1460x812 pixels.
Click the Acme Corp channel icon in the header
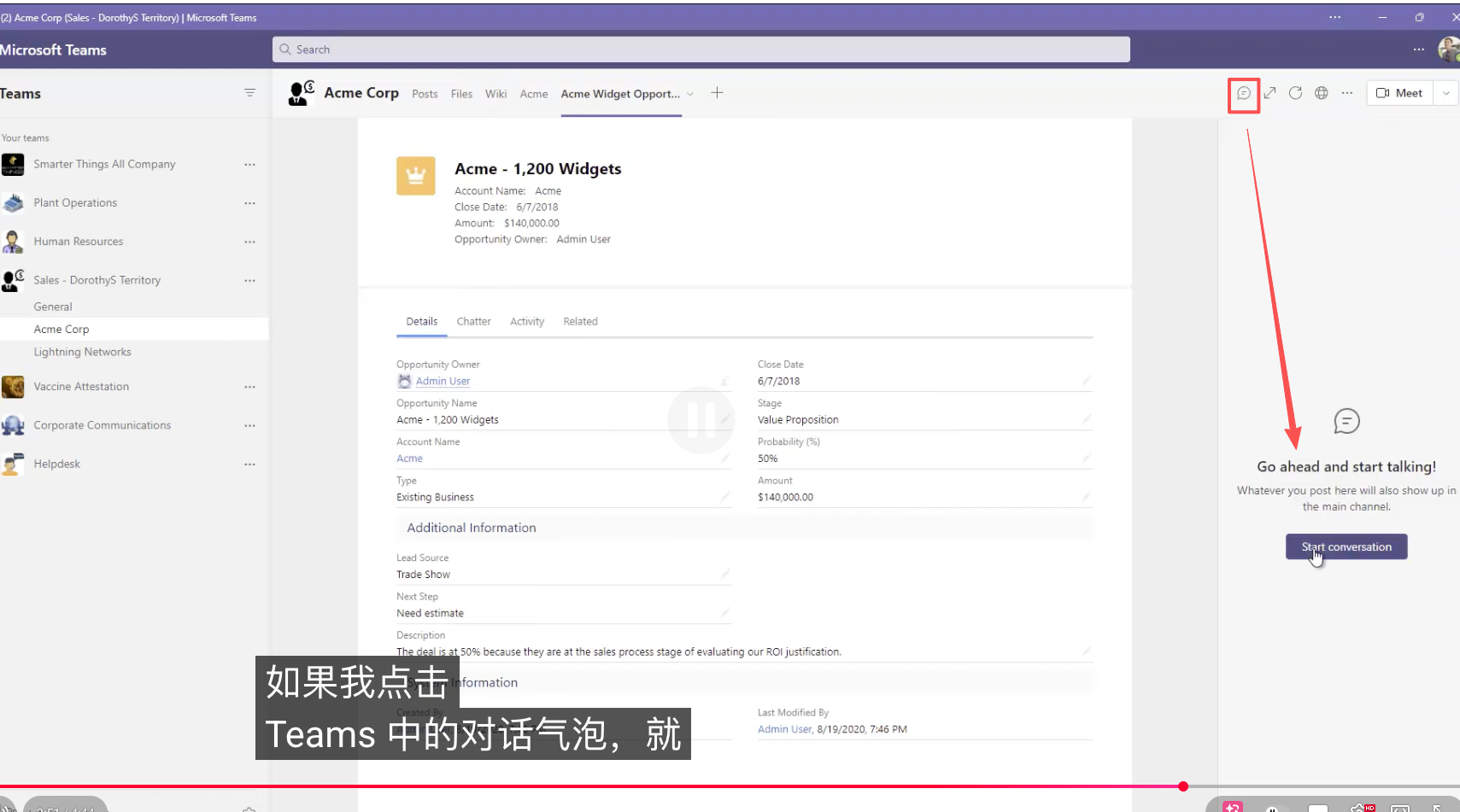coord(302,93)
